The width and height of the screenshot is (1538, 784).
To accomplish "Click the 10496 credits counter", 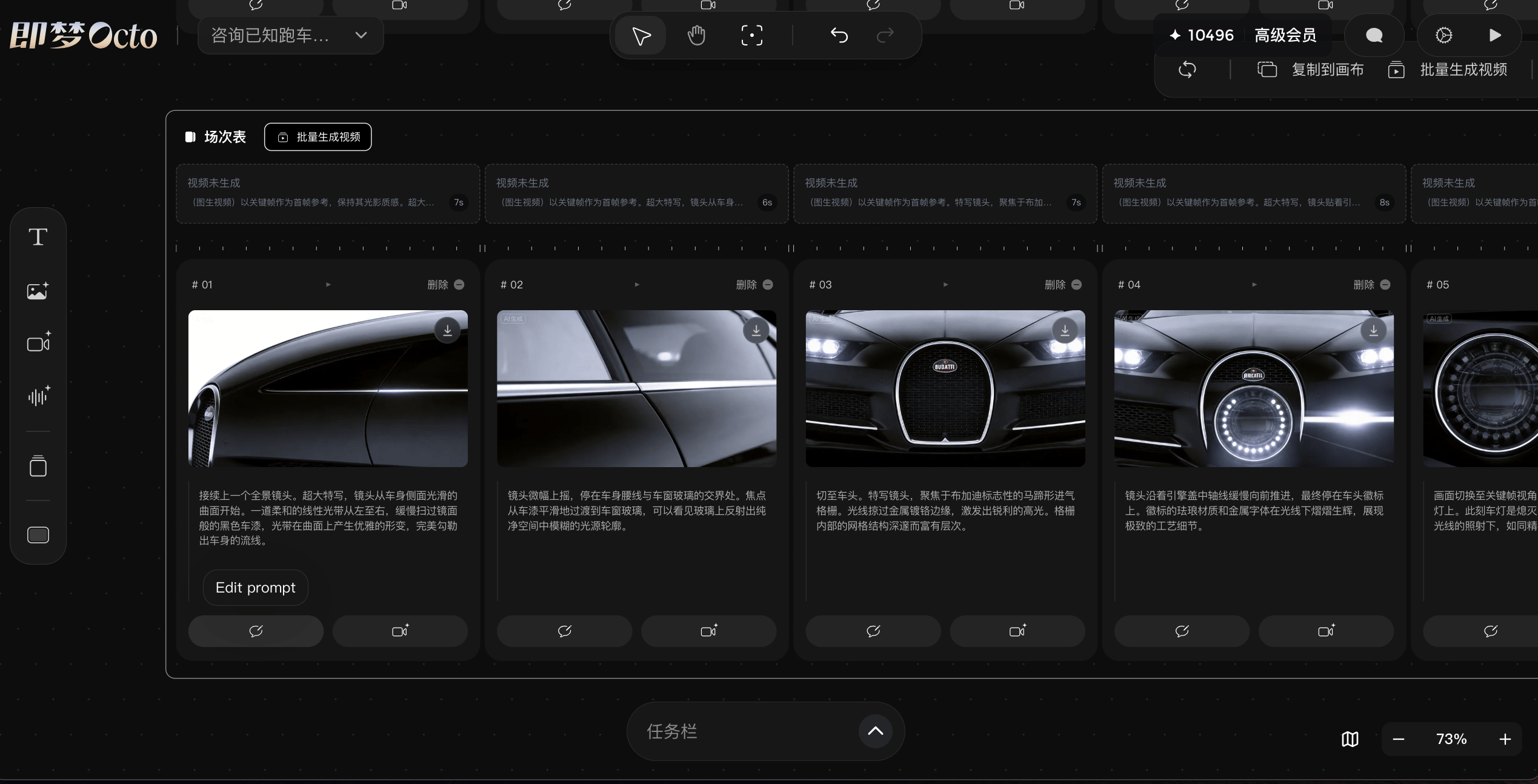I will click(x=1201, y=35).
